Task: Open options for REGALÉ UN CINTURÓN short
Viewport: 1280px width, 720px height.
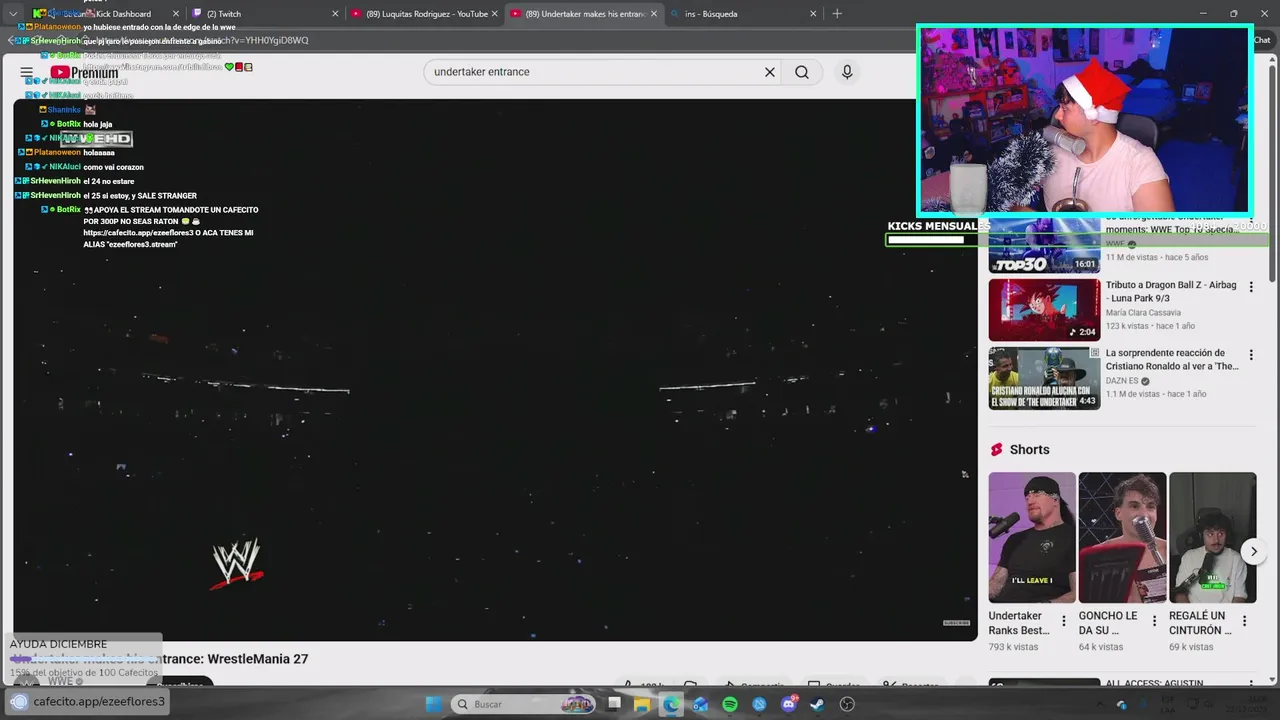Action: (1244, 621)
